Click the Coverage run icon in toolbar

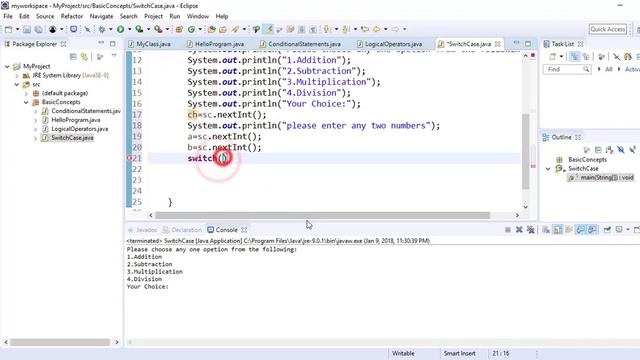(x=139, y=29)
